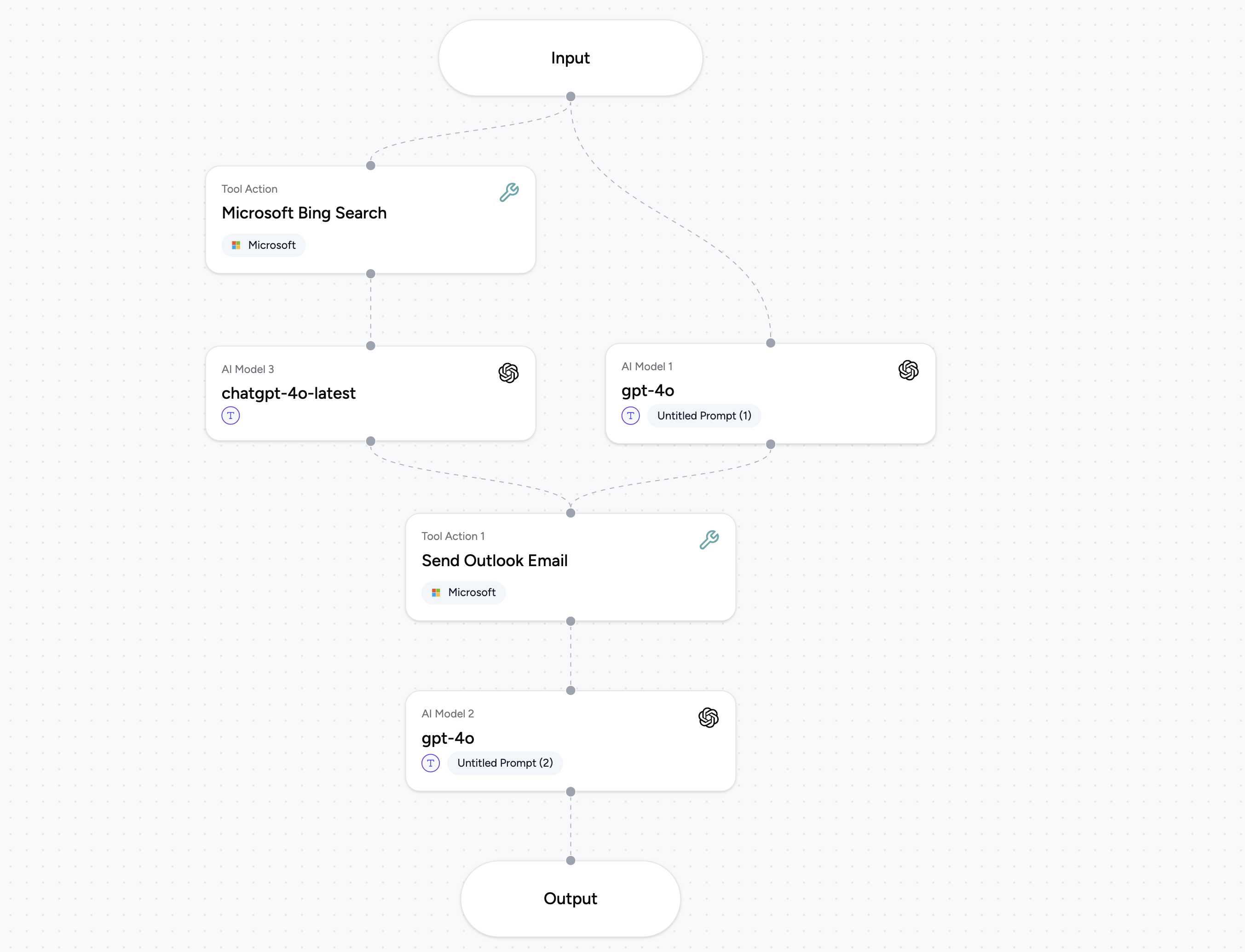
Task: Click Bing Search node's bottom connector dot
Action: pyautogui.click(x=371, y=274)
